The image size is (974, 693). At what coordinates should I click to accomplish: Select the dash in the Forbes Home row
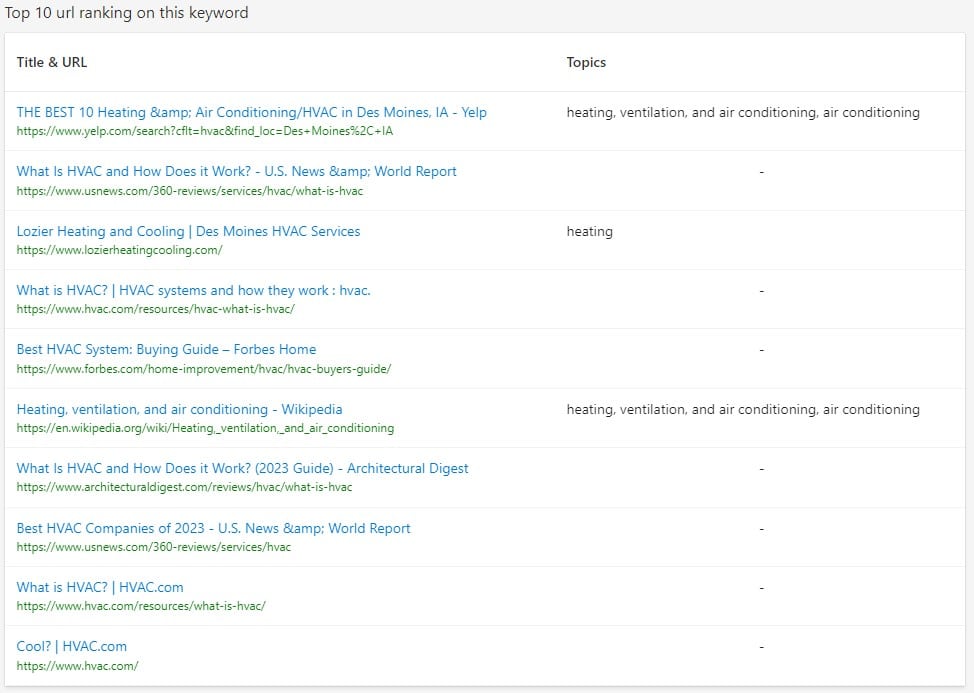762,350
